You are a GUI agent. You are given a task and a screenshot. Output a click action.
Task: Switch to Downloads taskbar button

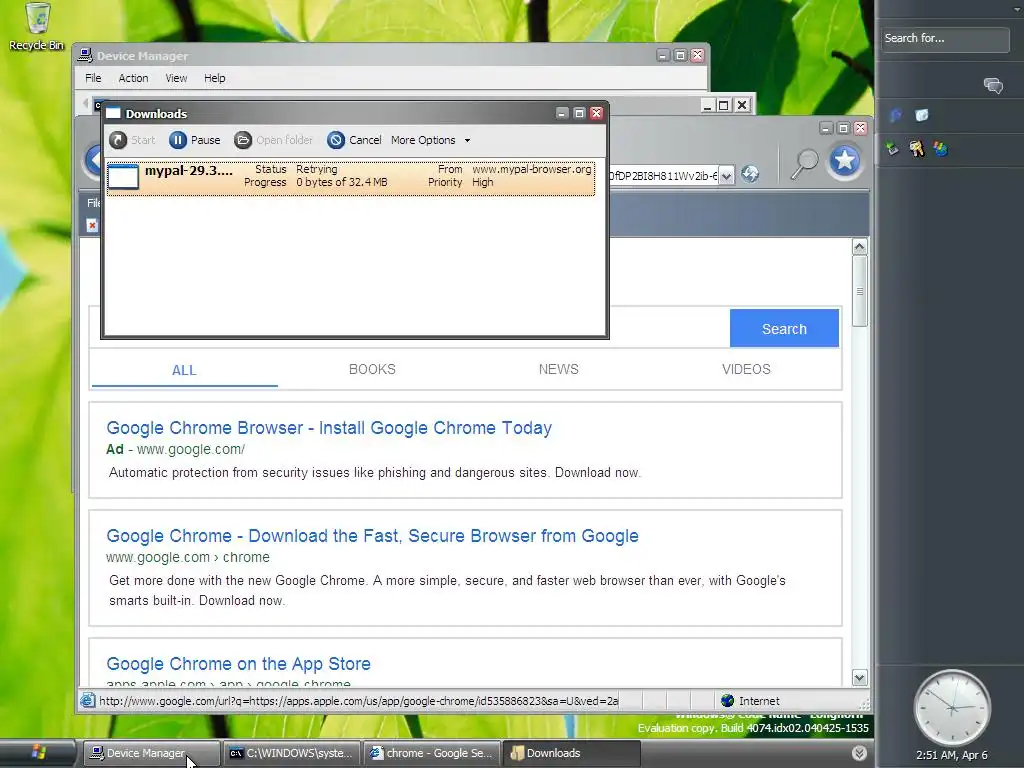pyautogui.click(x=571, y=753)
